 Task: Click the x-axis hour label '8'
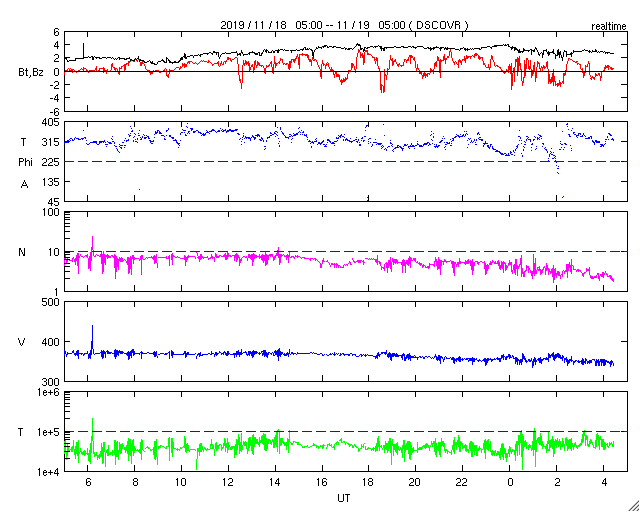click(135, 482)
